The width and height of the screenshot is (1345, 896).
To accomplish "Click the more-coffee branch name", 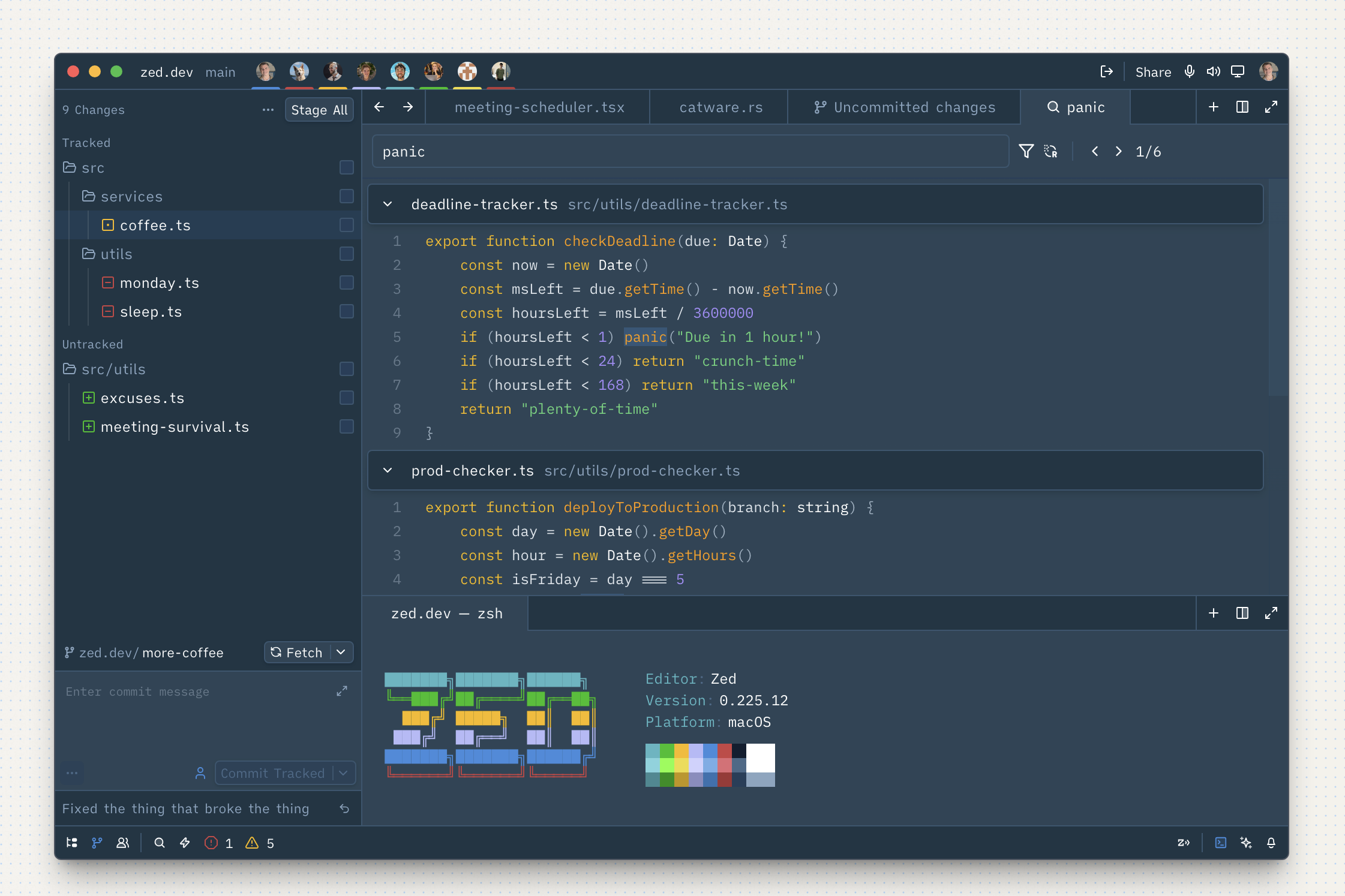I will (183, 653).
